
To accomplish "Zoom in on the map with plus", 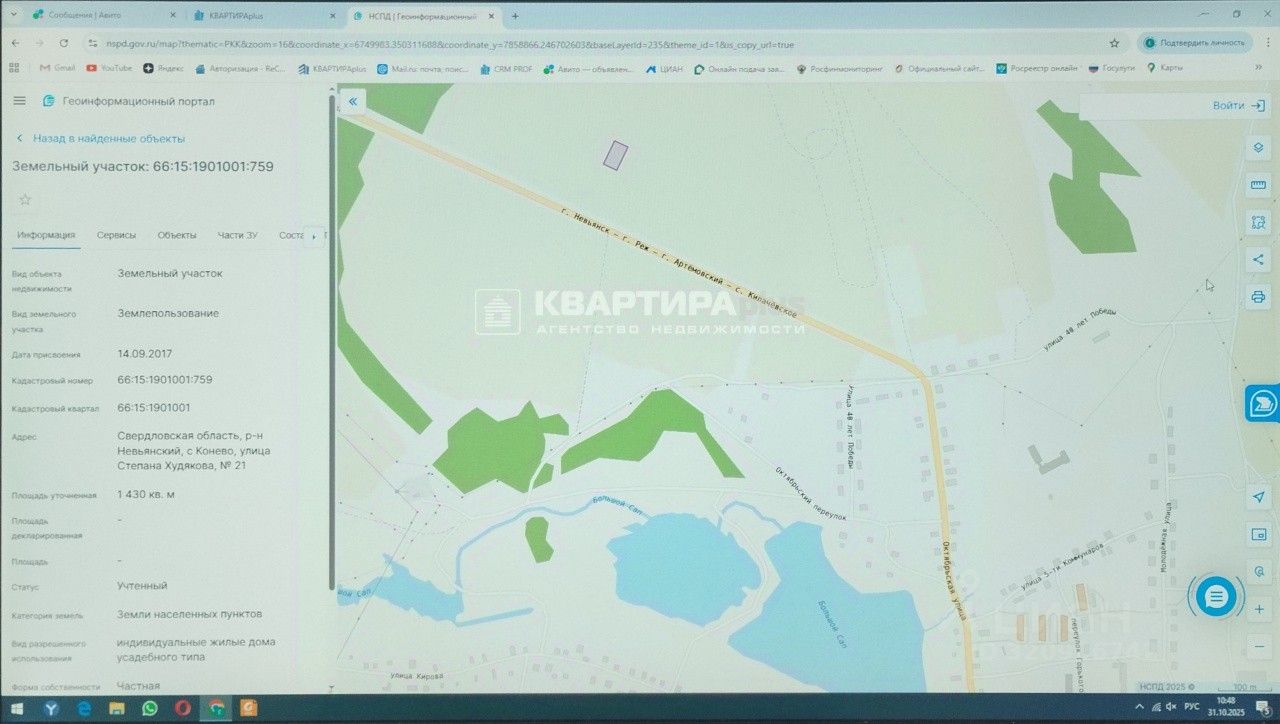I will click(1259, 608).
